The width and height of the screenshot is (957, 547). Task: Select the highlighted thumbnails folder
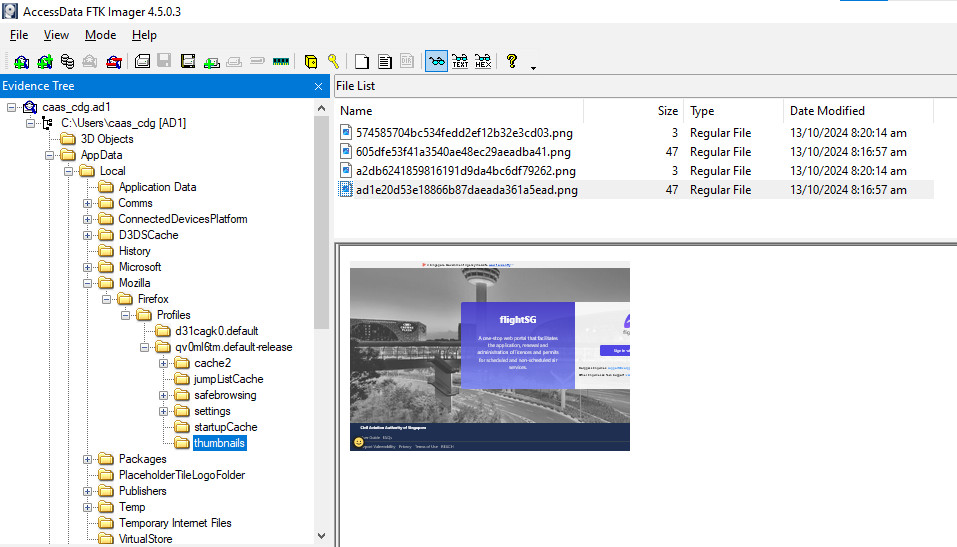click(219, 443)
